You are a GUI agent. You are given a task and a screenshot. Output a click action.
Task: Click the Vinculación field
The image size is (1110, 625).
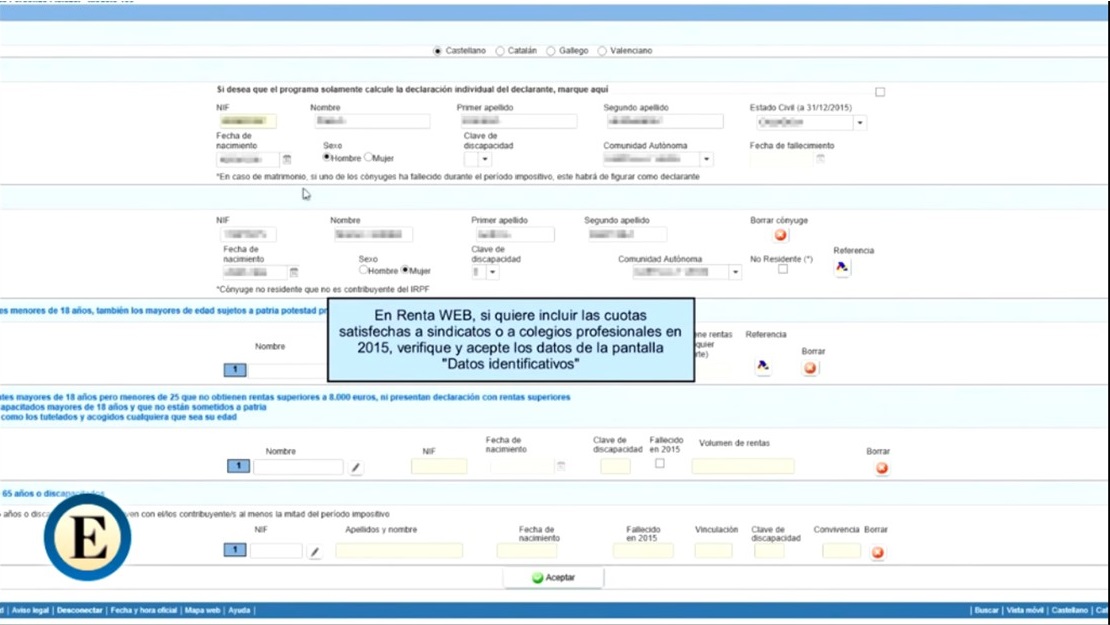(714, 551)
